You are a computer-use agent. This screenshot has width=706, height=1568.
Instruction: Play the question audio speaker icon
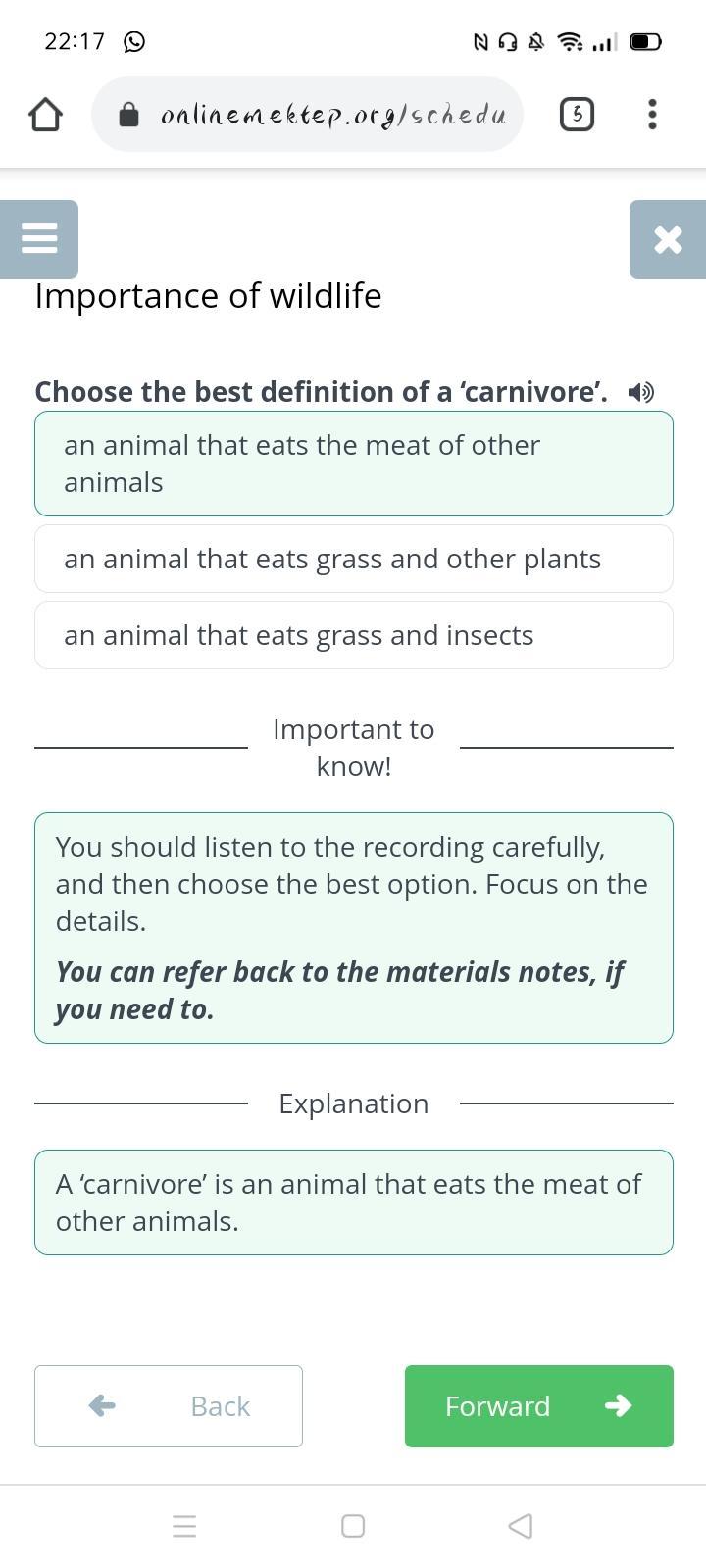[x=641, y=392]
